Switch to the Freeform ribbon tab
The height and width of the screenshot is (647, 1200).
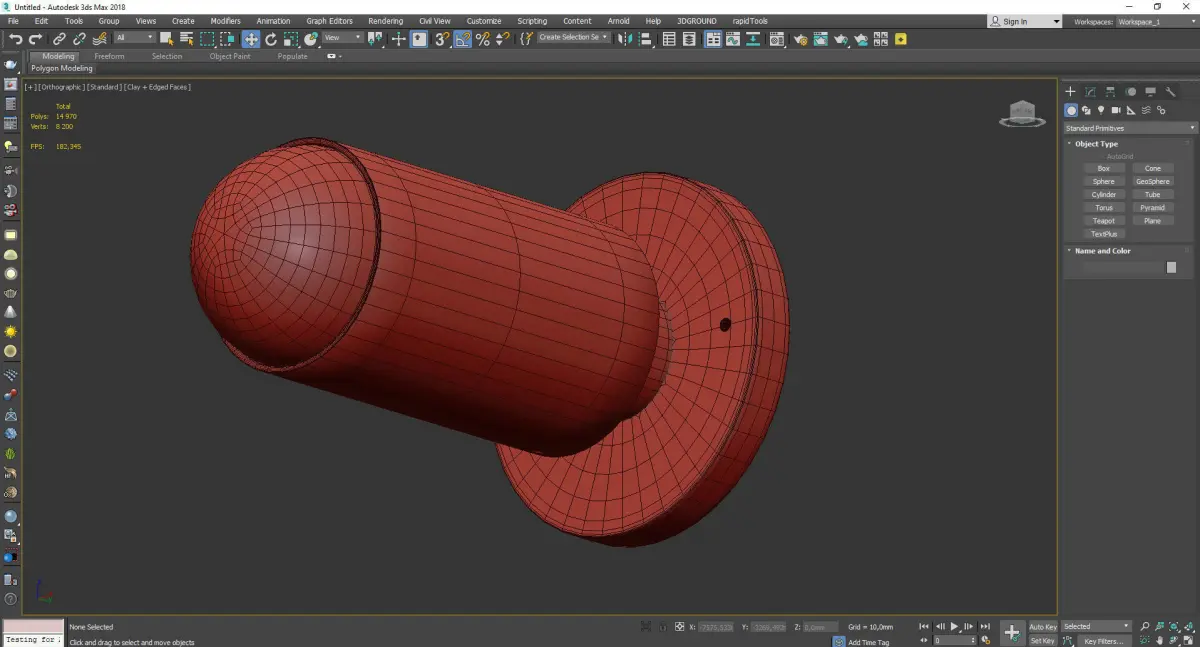tap(109, 56)
